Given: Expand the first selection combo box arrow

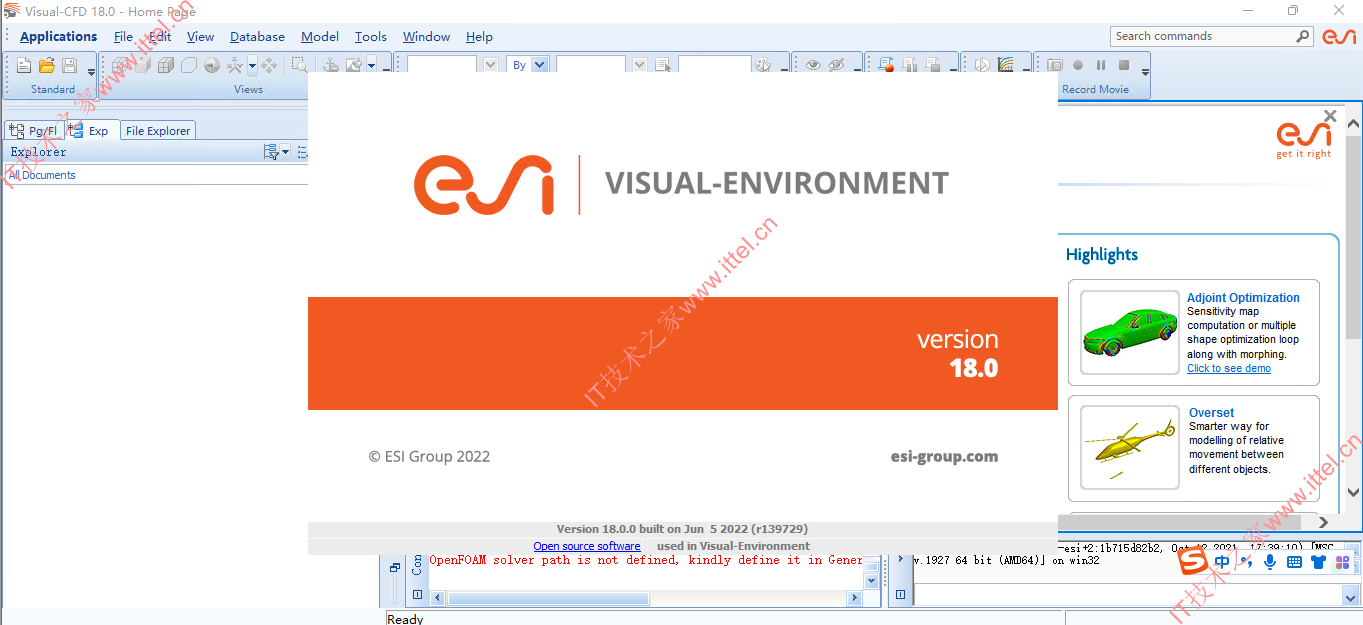Looking at the screenshot, I should (490, 65).
